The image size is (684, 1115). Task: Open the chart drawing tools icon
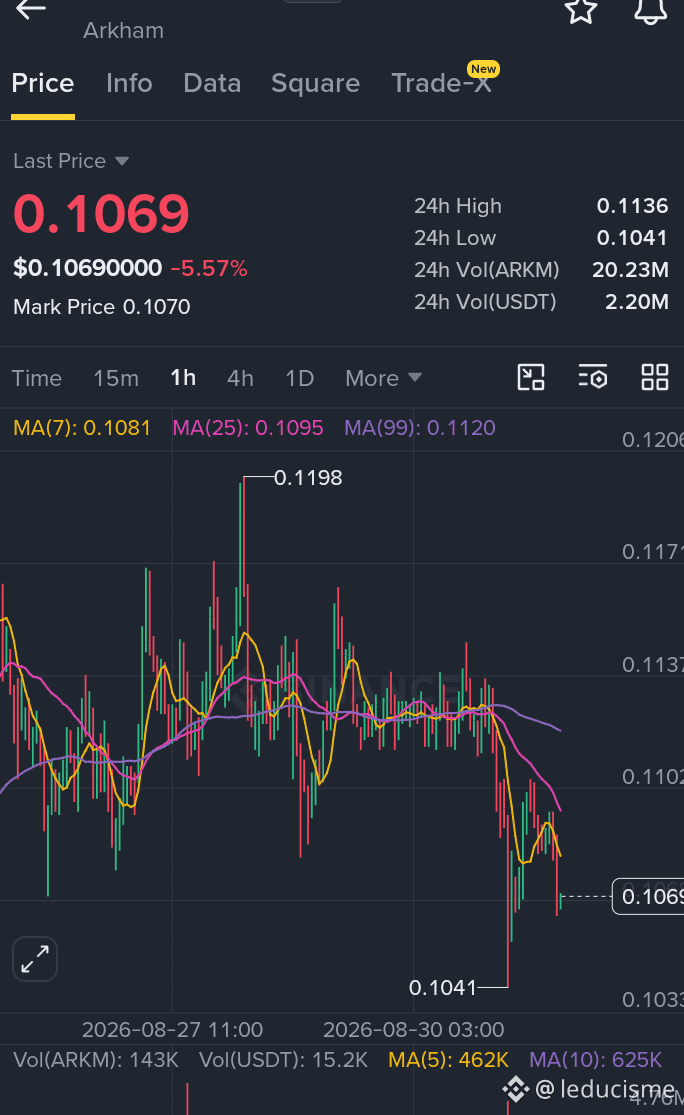point(531,378)
